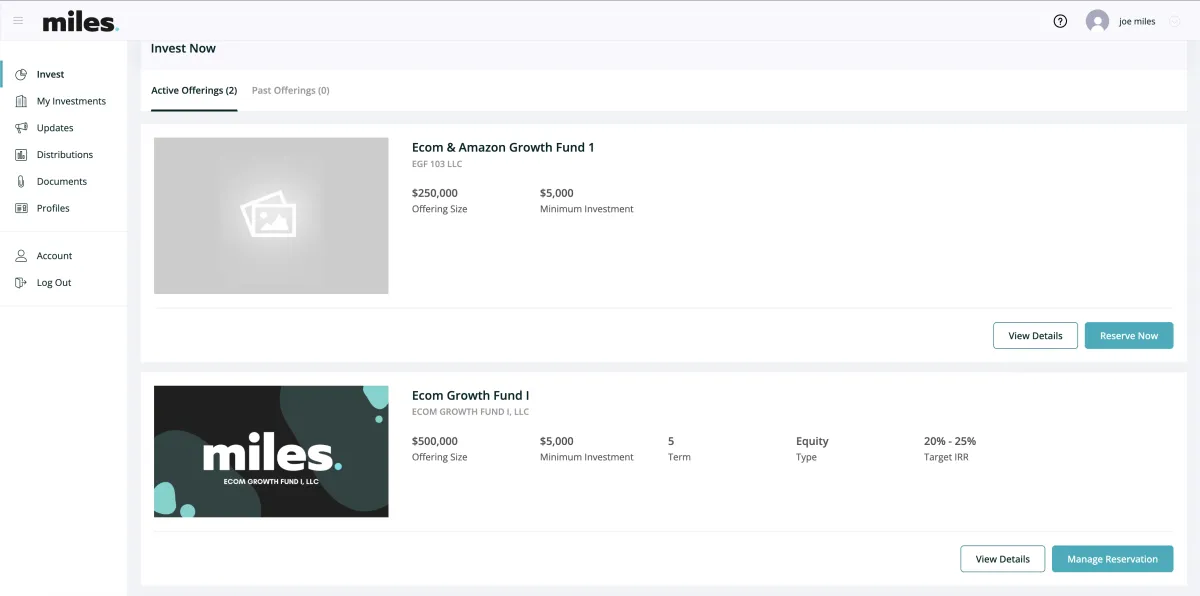The width and height of the screenshot is (1200, 596).
Task: View Details for Ecom Growth Fund I
Action: pyautogui.click(x=1002, y=559)
